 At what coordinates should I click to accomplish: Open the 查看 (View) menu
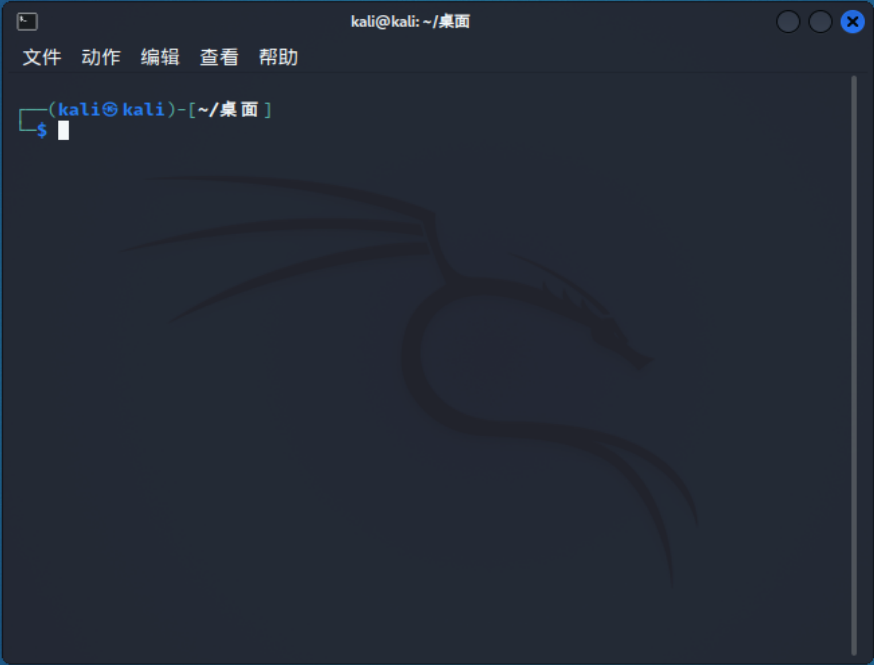[218, 57]
